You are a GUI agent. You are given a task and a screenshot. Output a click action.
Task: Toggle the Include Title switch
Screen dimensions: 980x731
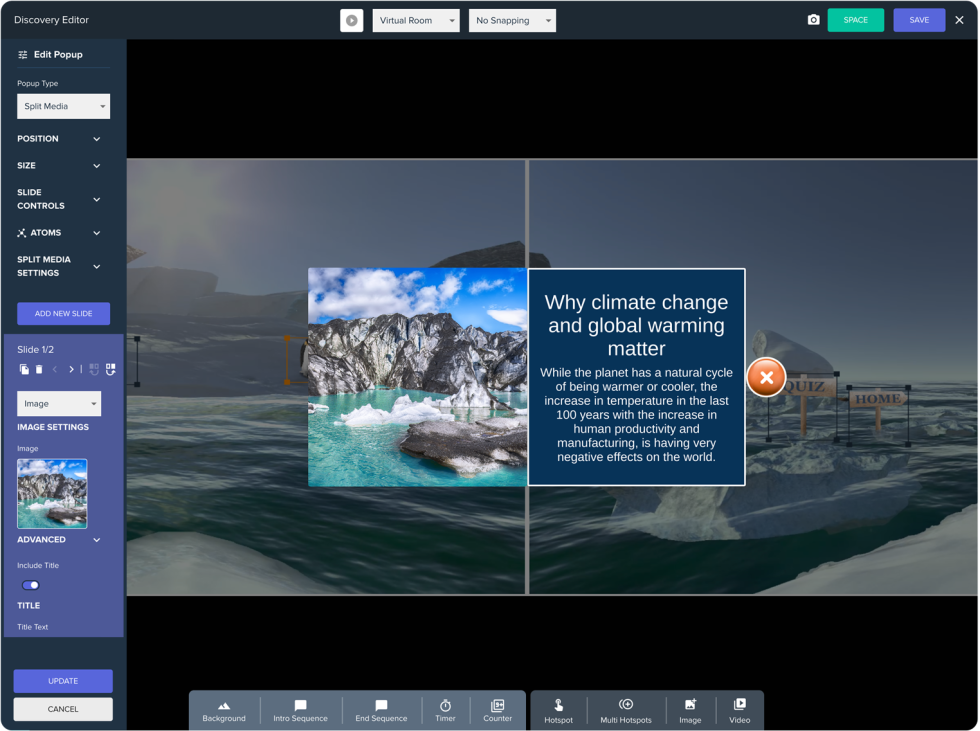pos(31,585)
